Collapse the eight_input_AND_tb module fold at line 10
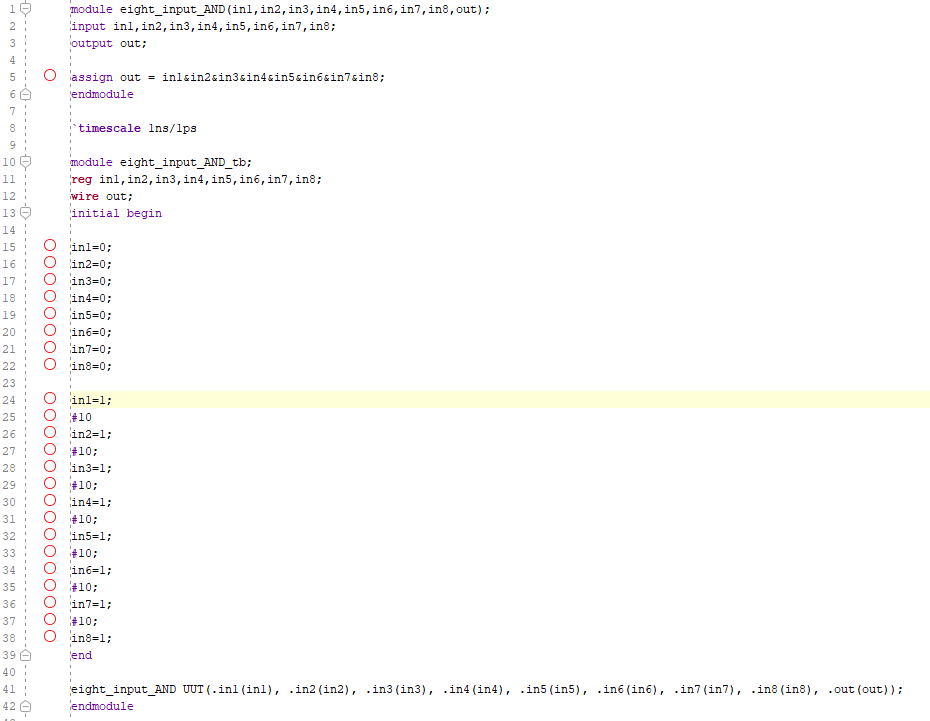The image size is (930, 721). tap(26, 162)
